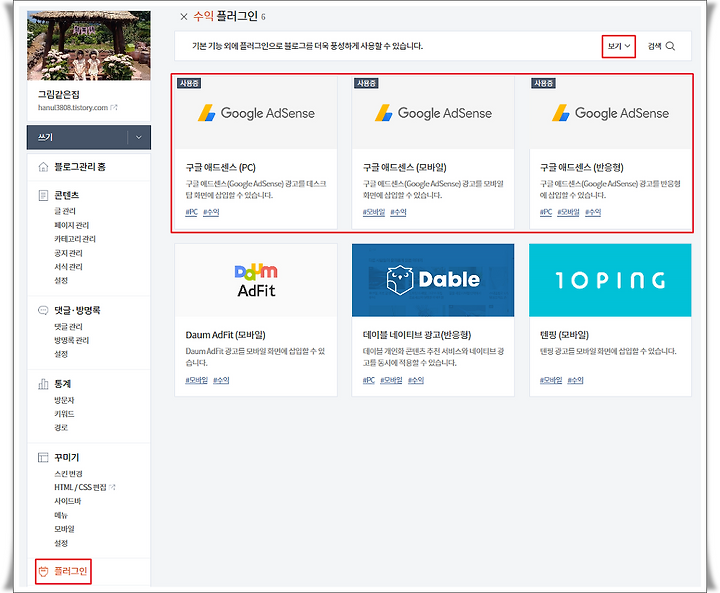Click the 텐핑 (모바일) title

[x=564, y=335]
